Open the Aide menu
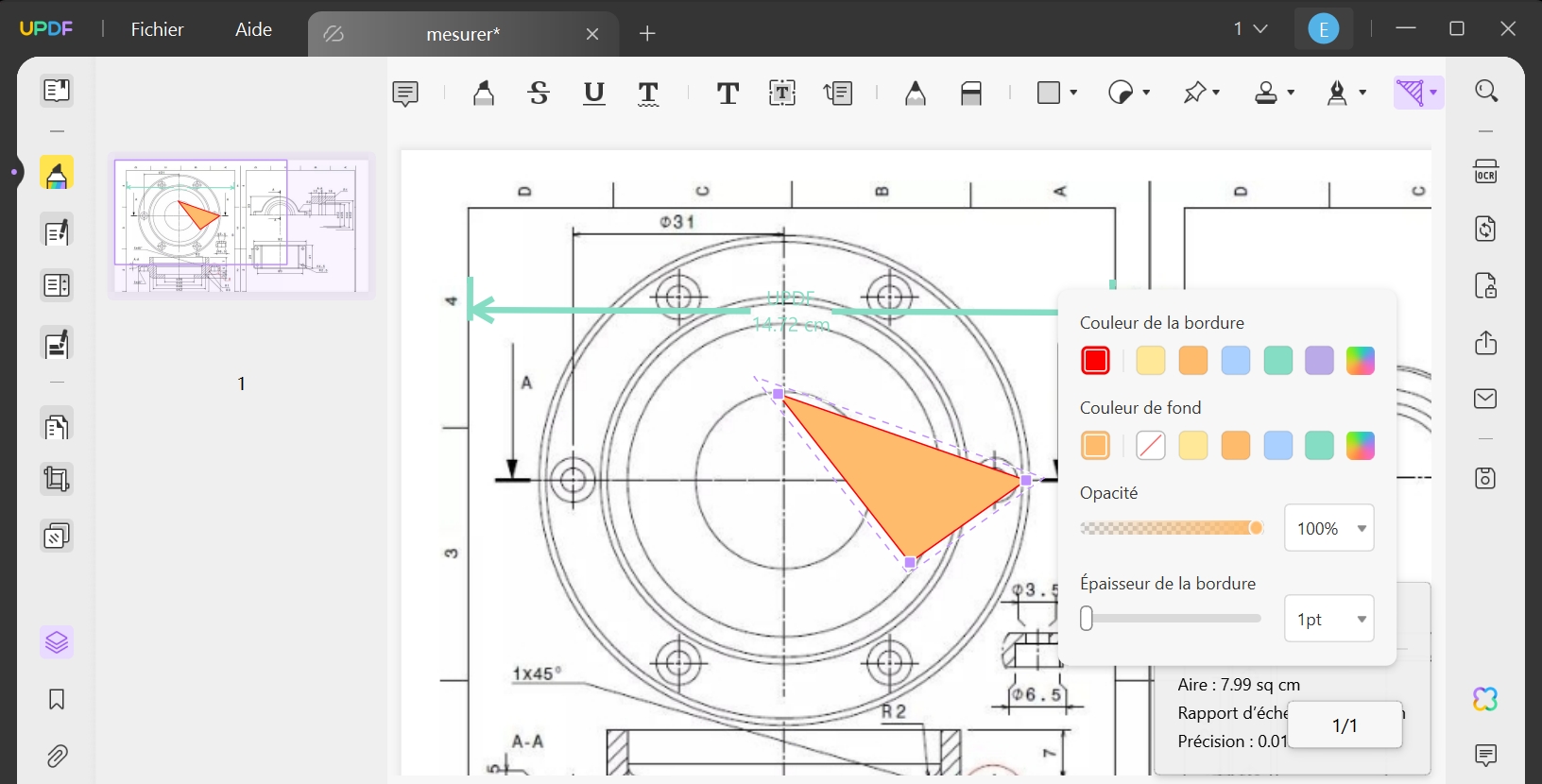1542x784 pixels. click(x=253, y=29)
